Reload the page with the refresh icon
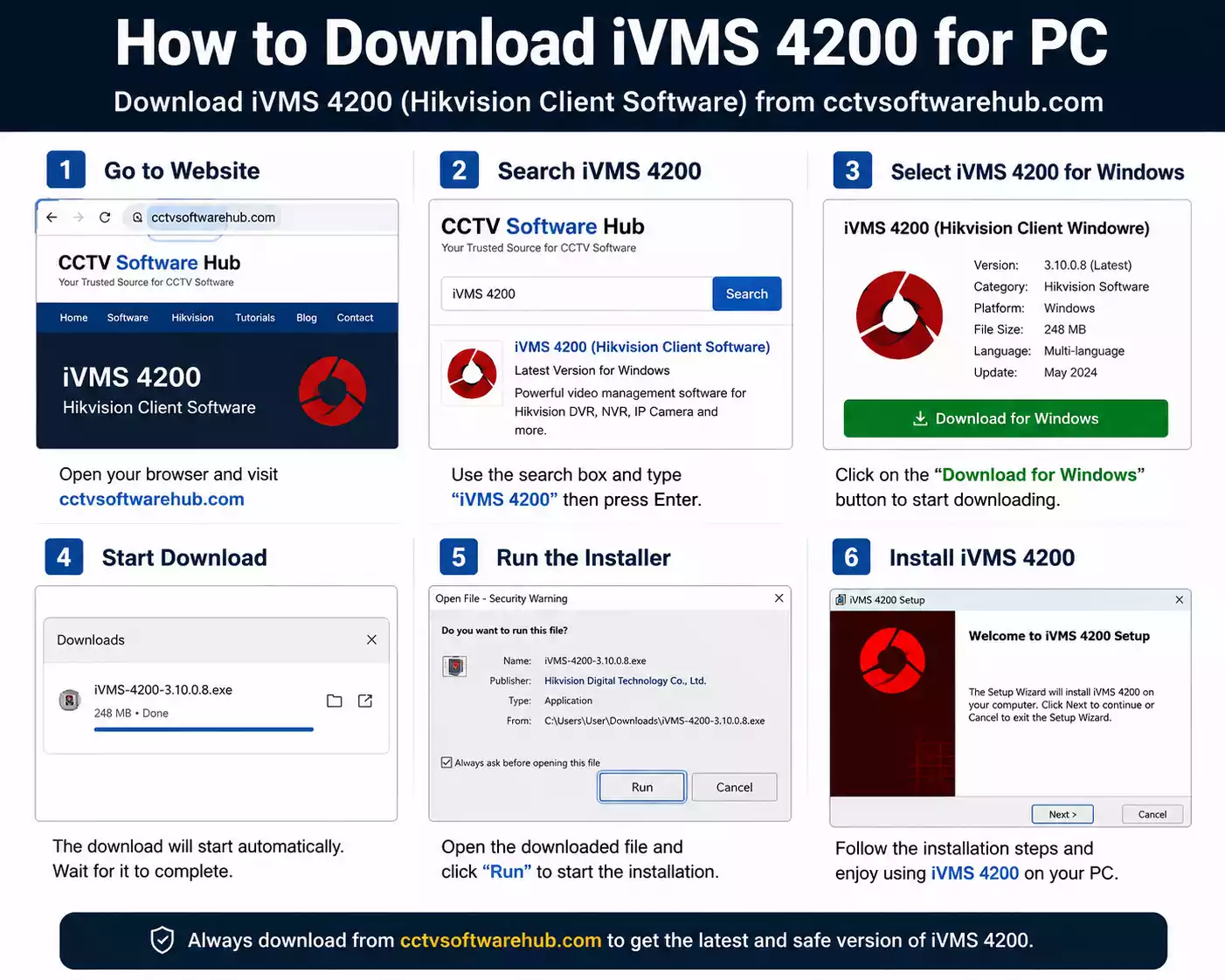Screen dimensions: 1225x980 click(x=105, y=217)
